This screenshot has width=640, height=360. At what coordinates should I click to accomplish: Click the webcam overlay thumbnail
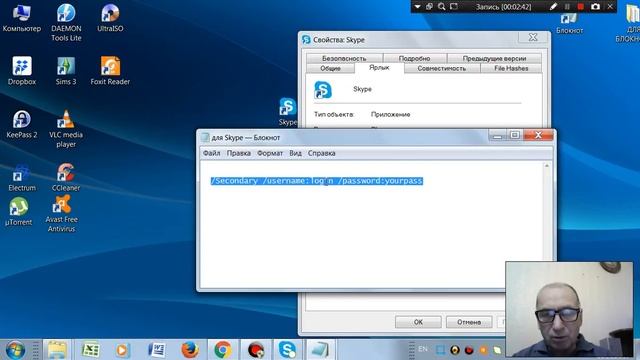click(569, 309)
